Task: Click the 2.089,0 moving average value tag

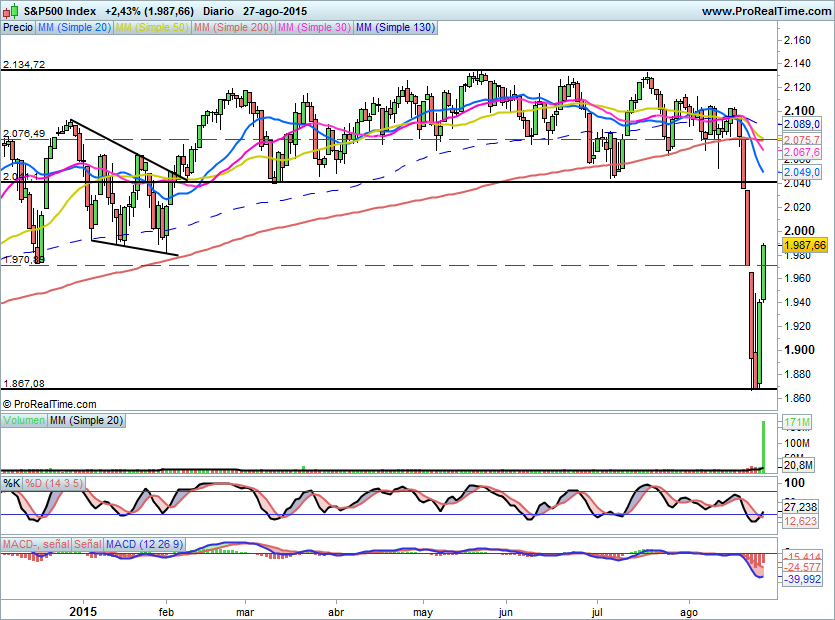Action: [x=802, y=124]
